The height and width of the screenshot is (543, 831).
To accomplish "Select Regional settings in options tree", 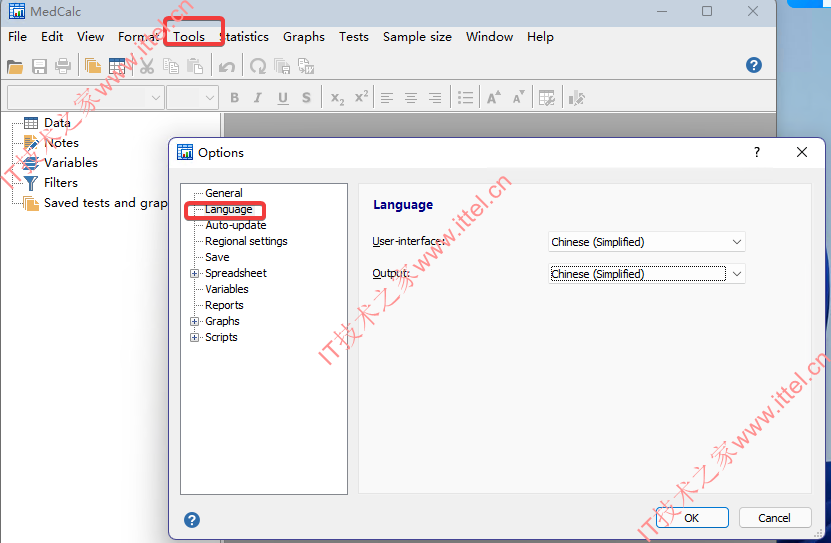I will [246, 241].
